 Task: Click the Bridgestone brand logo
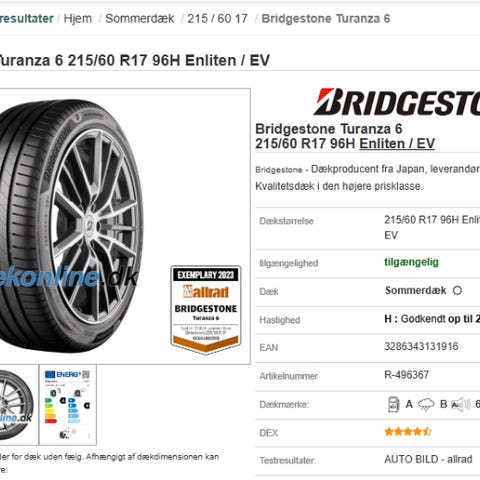click(397, 102)
